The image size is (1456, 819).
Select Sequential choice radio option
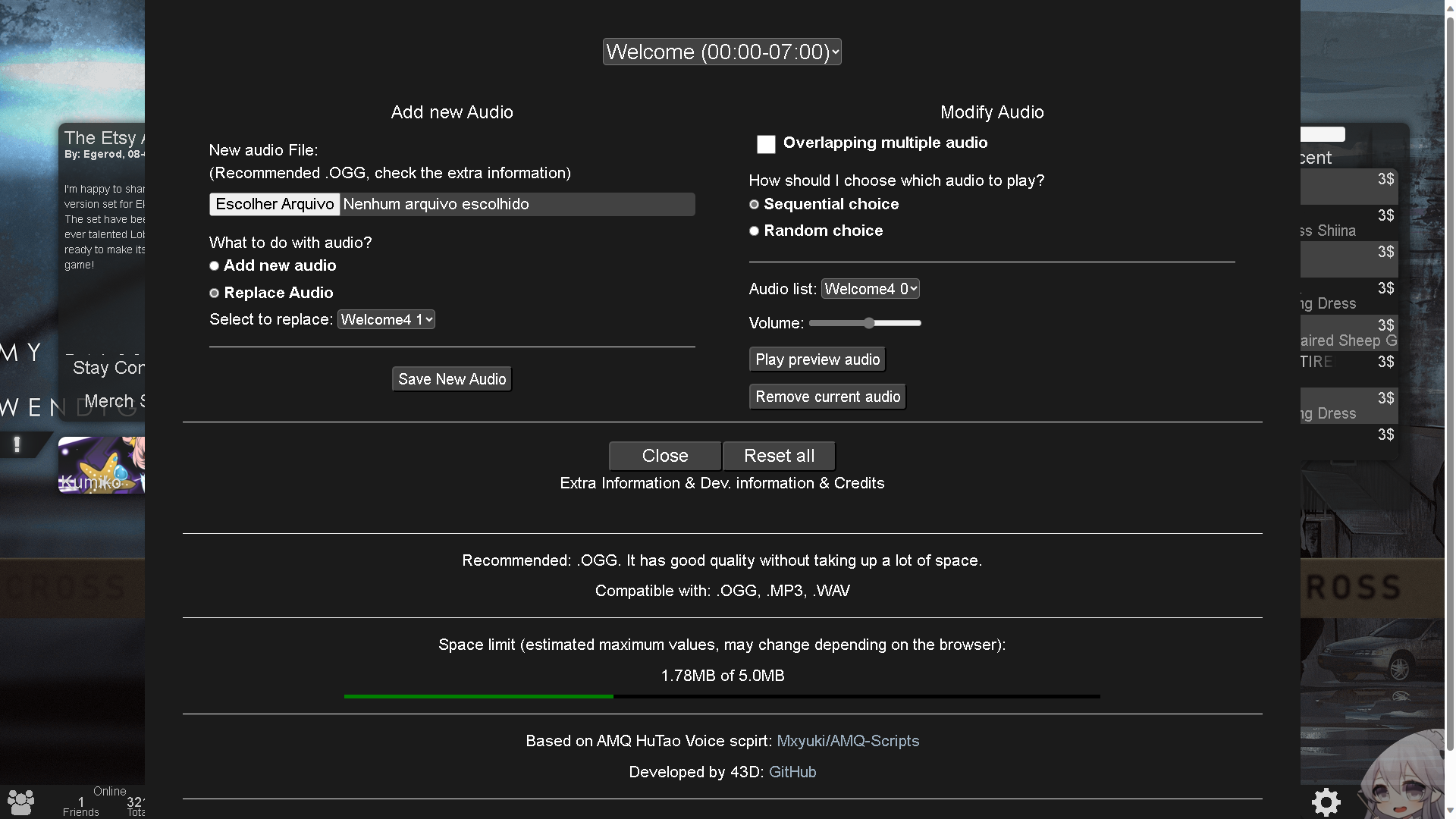pyautogui.click(x=754, y=205)
